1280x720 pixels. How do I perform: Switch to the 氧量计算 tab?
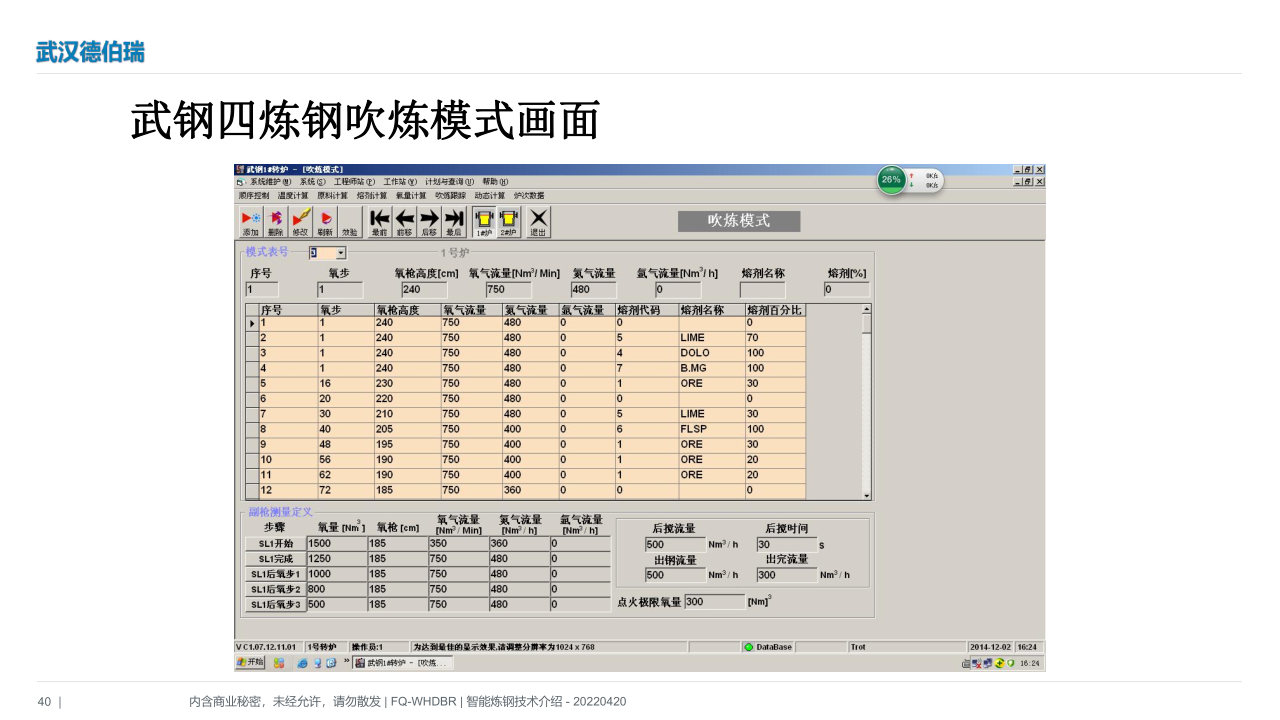click(x=411, y=195)
